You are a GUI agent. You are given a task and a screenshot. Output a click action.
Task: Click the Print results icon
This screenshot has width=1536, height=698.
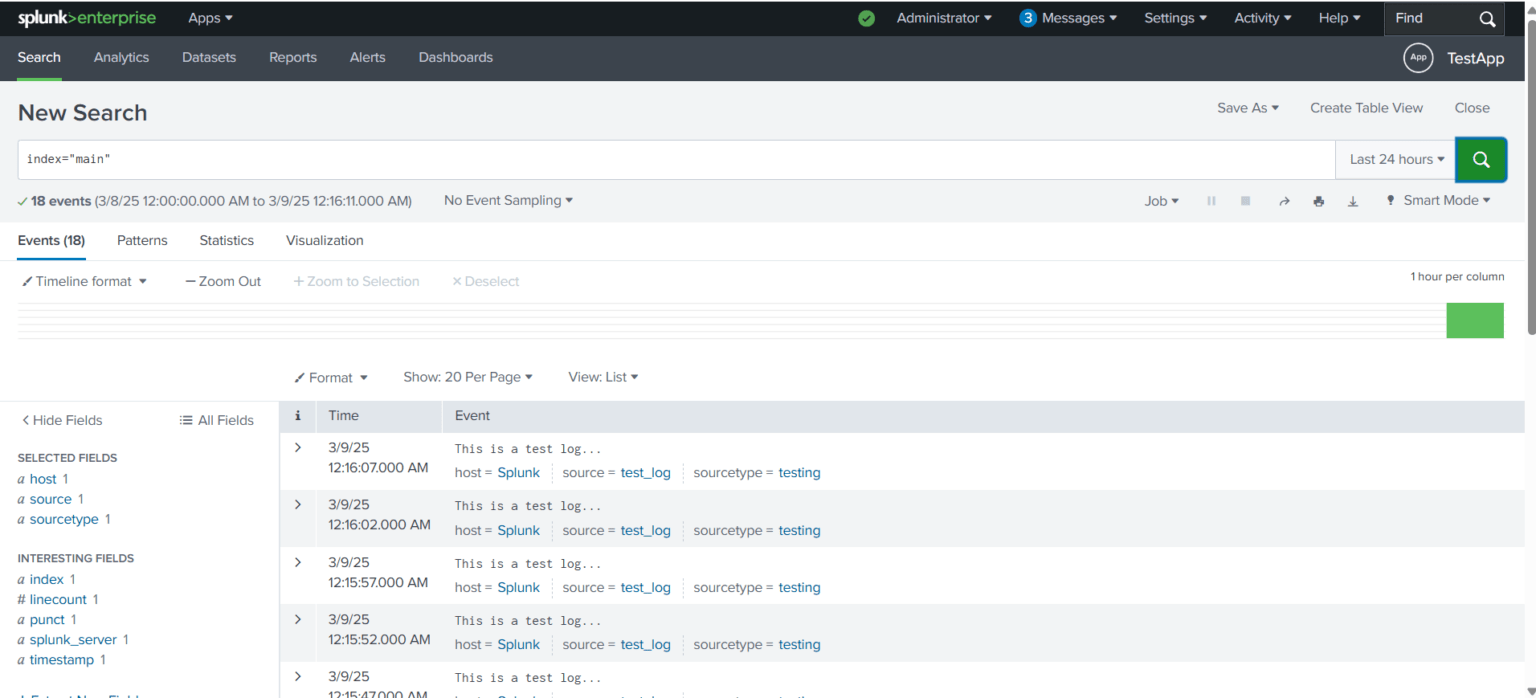(x=1318, y=201)
